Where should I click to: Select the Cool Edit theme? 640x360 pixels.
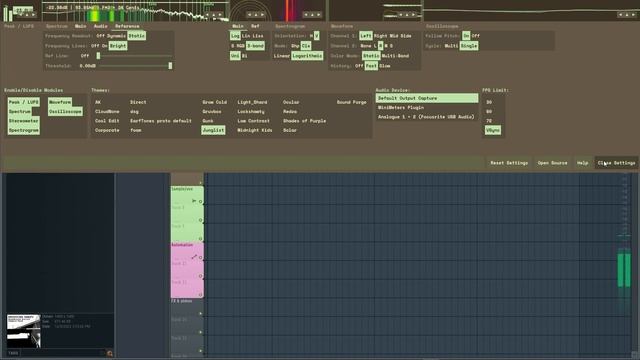[107, 121]
